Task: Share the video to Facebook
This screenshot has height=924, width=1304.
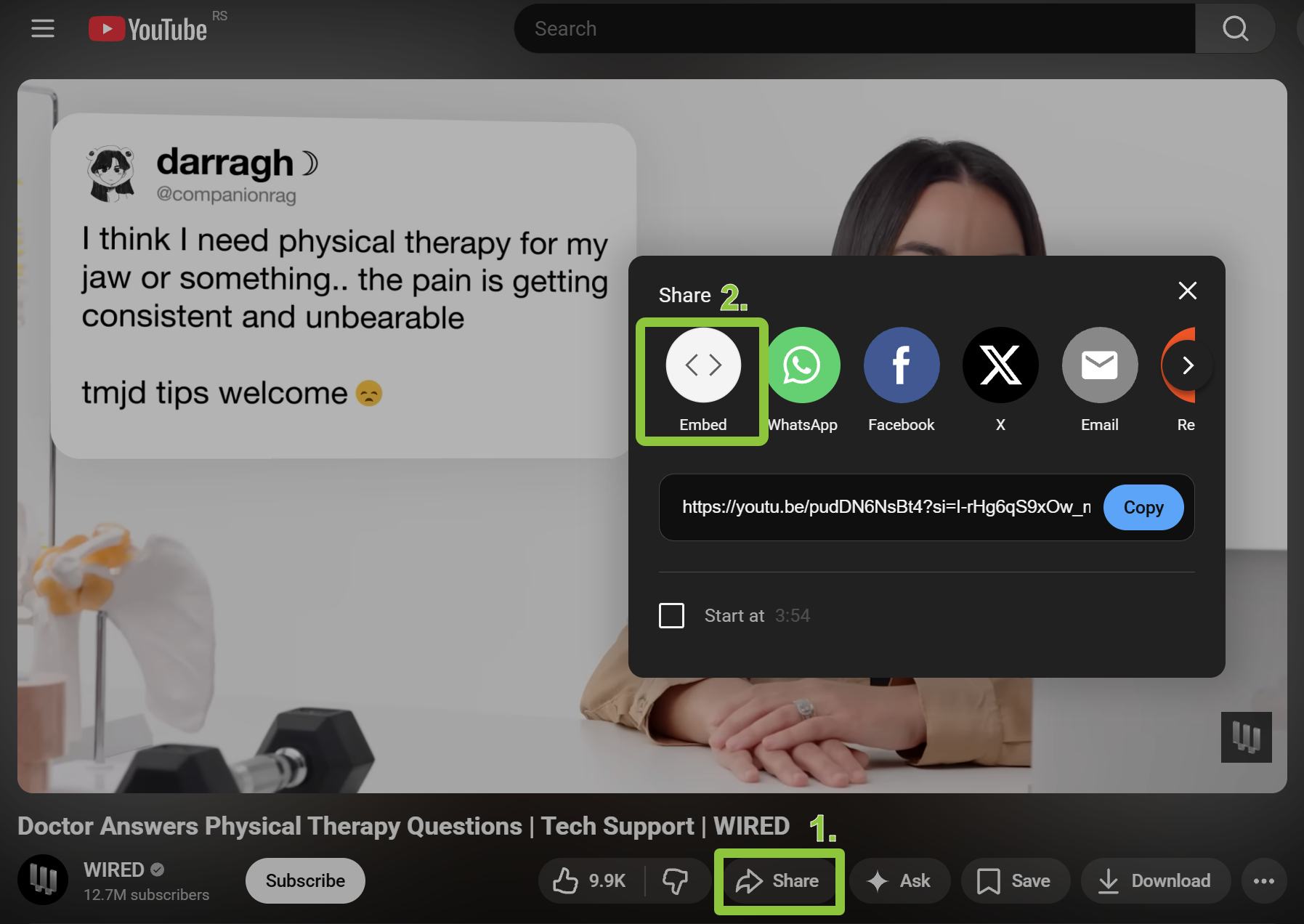Action: tap(901, 381)
